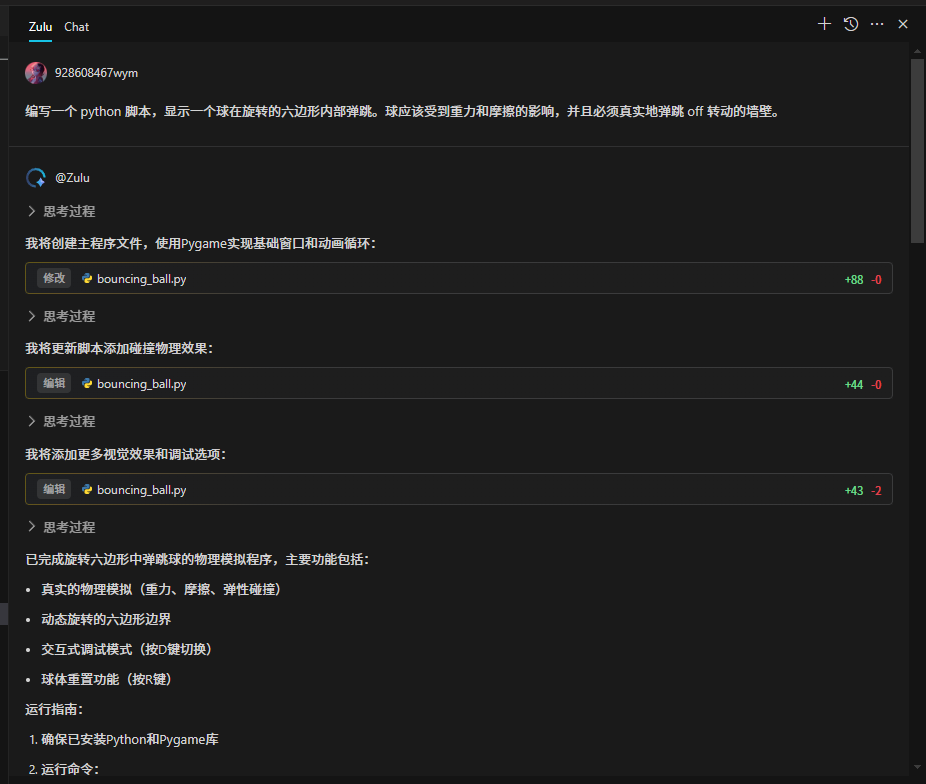The width and height of the screenshot is (926, 784).
Task: Click the 修改 badge on the first file card
Action: [x=53, y=279]
